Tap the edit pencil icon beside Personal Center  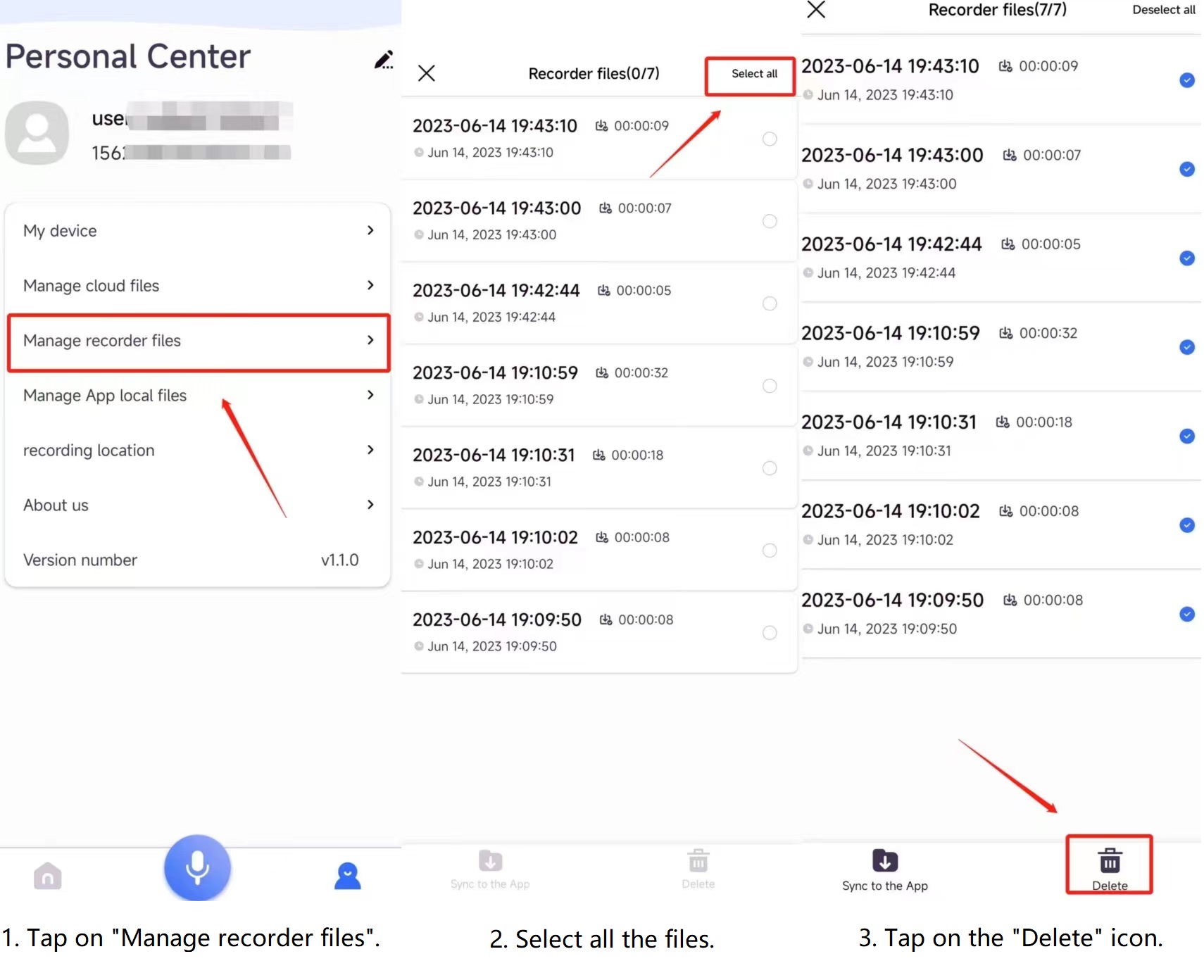coord(384,60)
